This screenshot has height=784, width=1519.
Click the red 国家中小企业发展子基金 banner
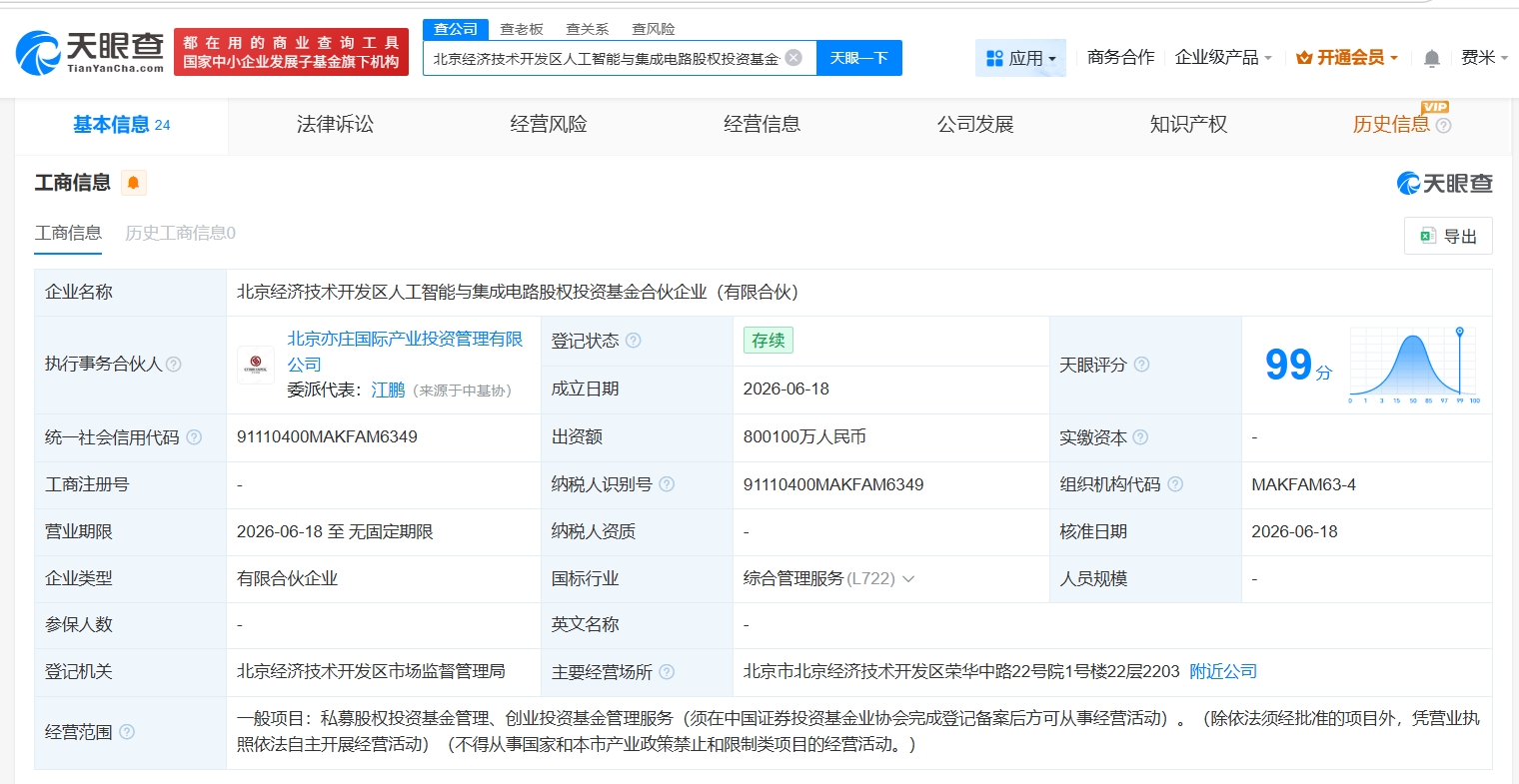pyautogui.click(x=292, y=52)
